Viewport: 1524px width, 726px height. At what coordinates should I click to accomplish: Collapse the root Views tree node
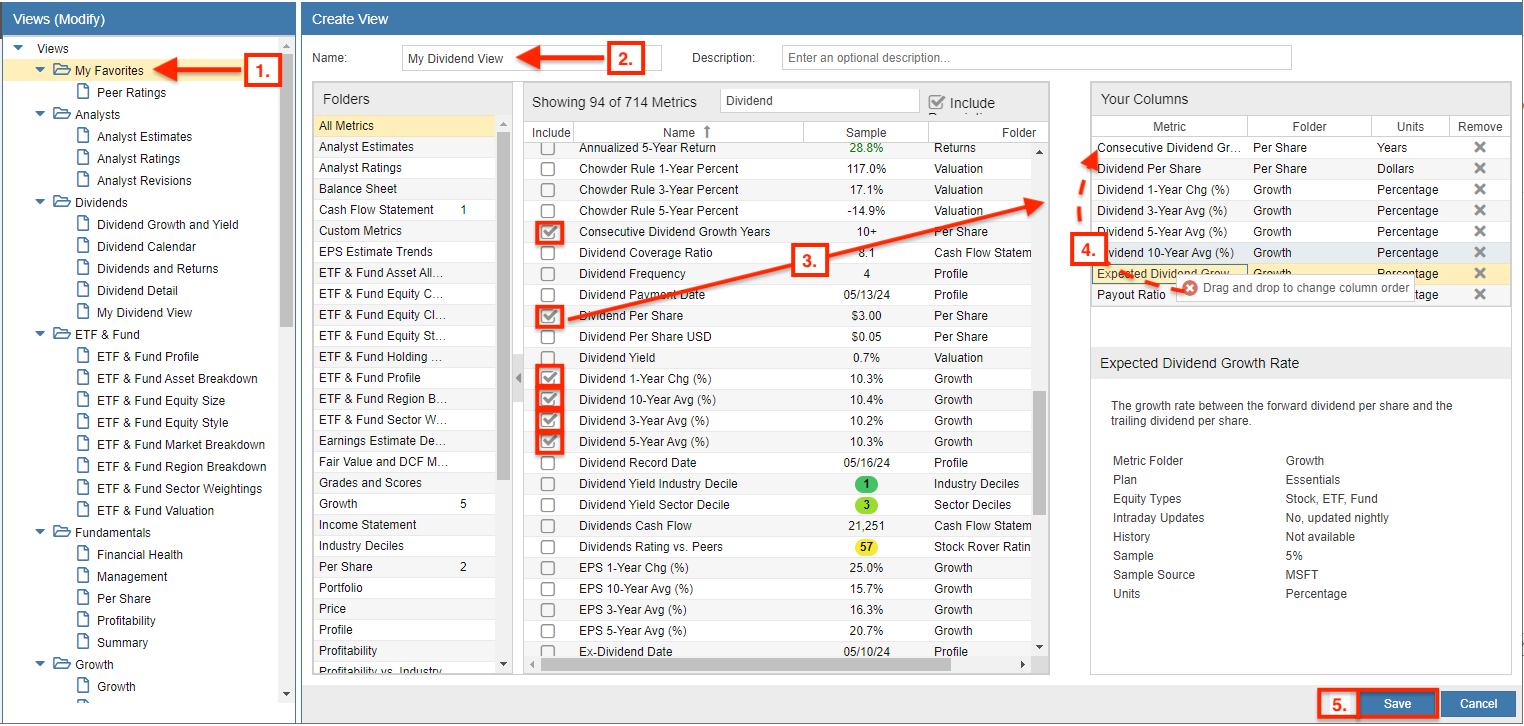pos(19,48)
